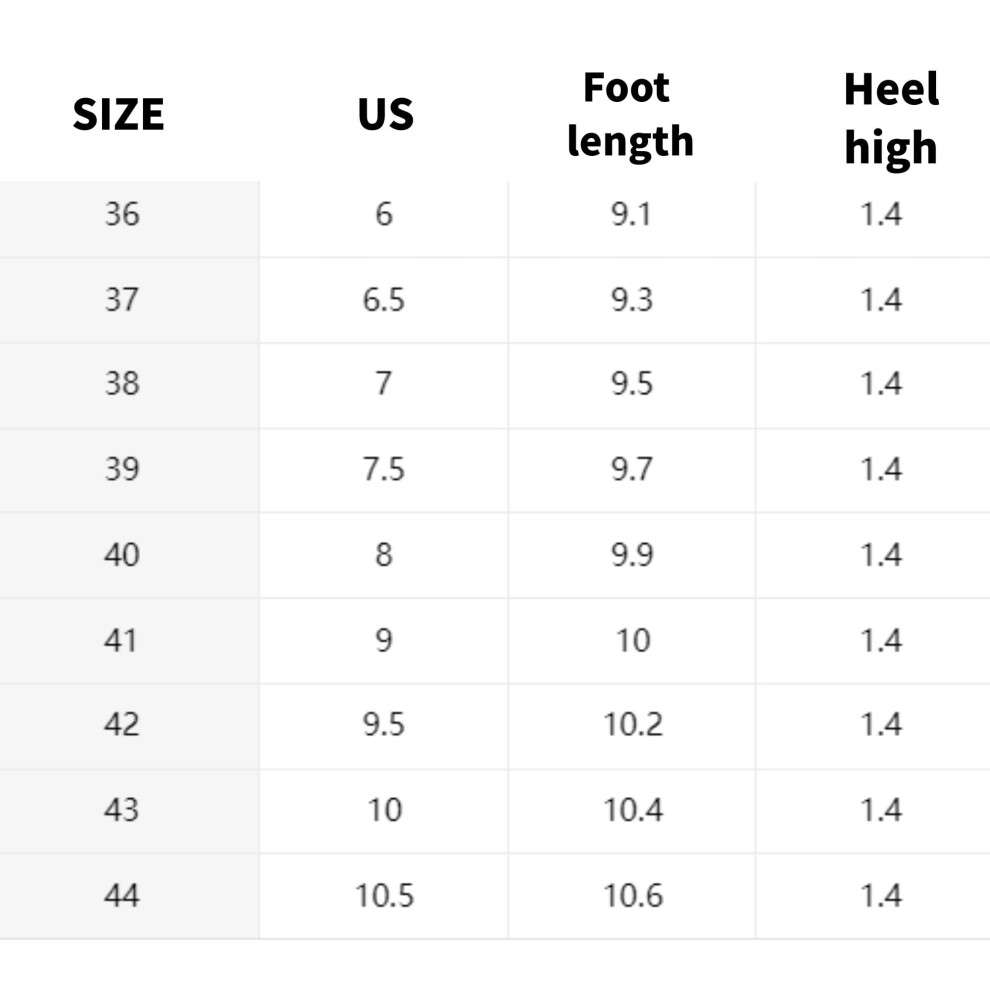Select the size 44 row label

point(129,897)
